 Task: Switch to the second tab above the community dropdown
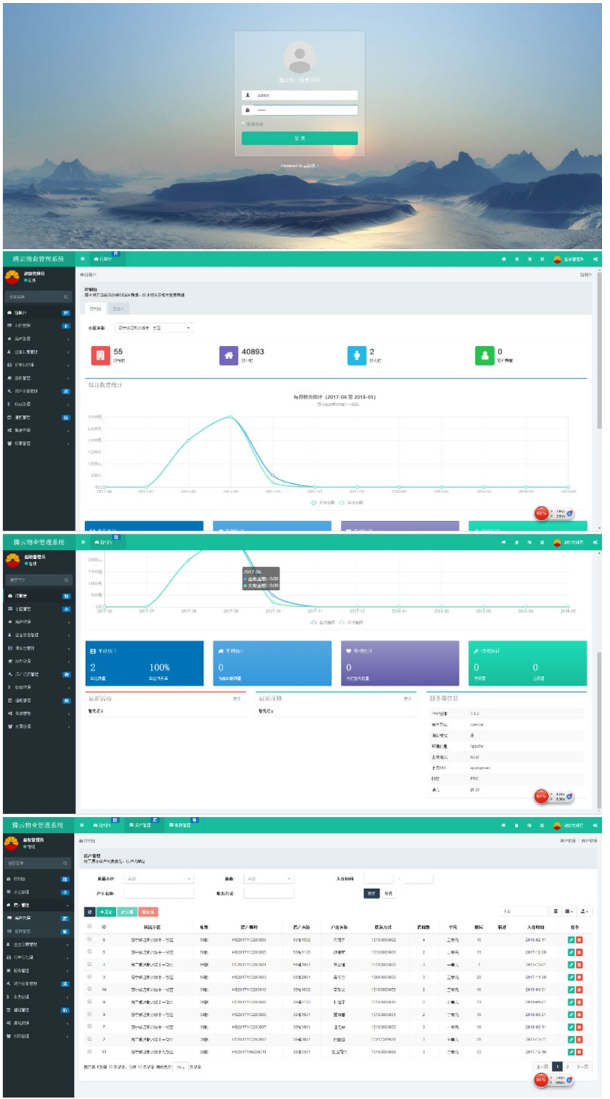pos(117,309)
